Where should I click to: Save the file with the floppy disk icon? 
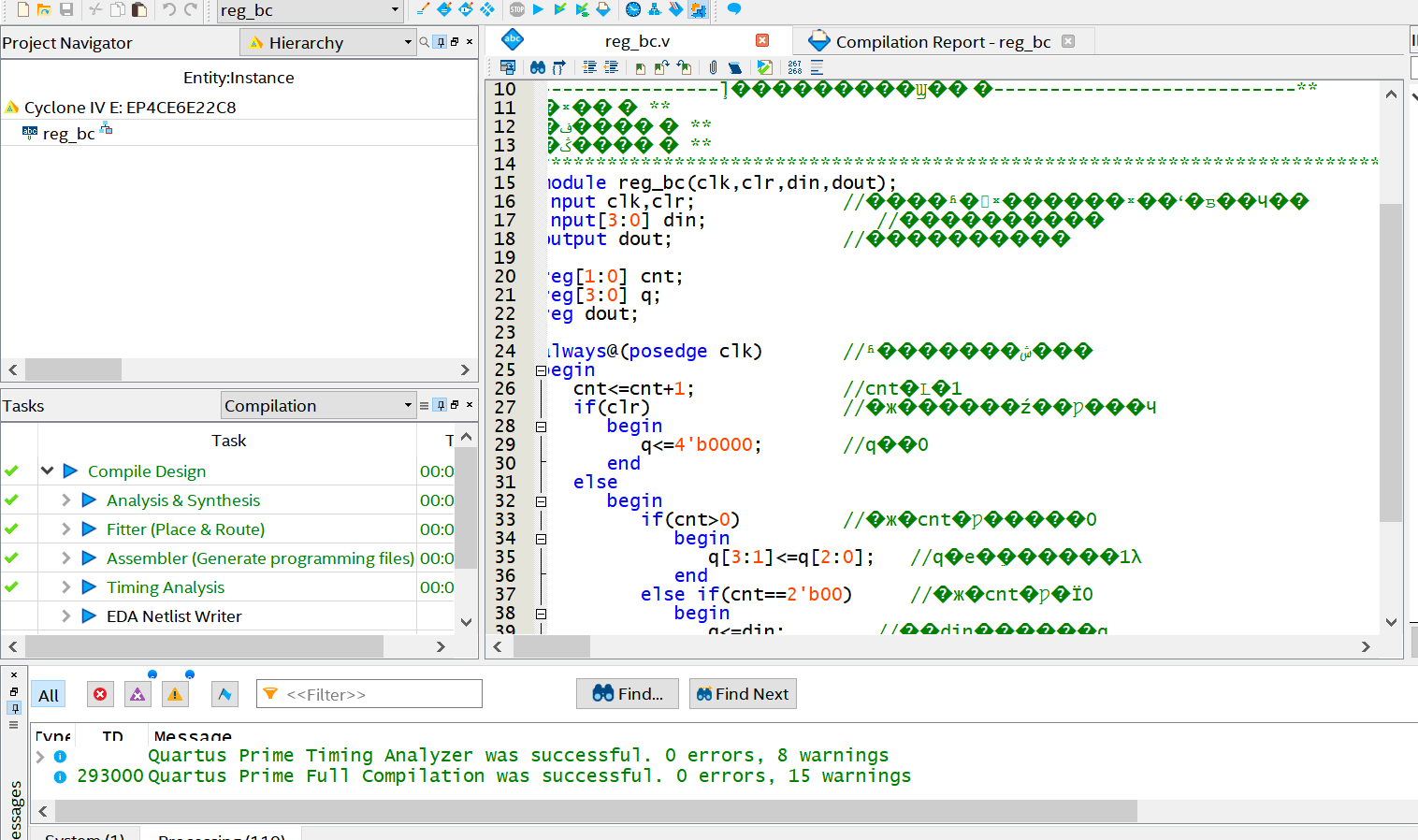tap(66, 9)
